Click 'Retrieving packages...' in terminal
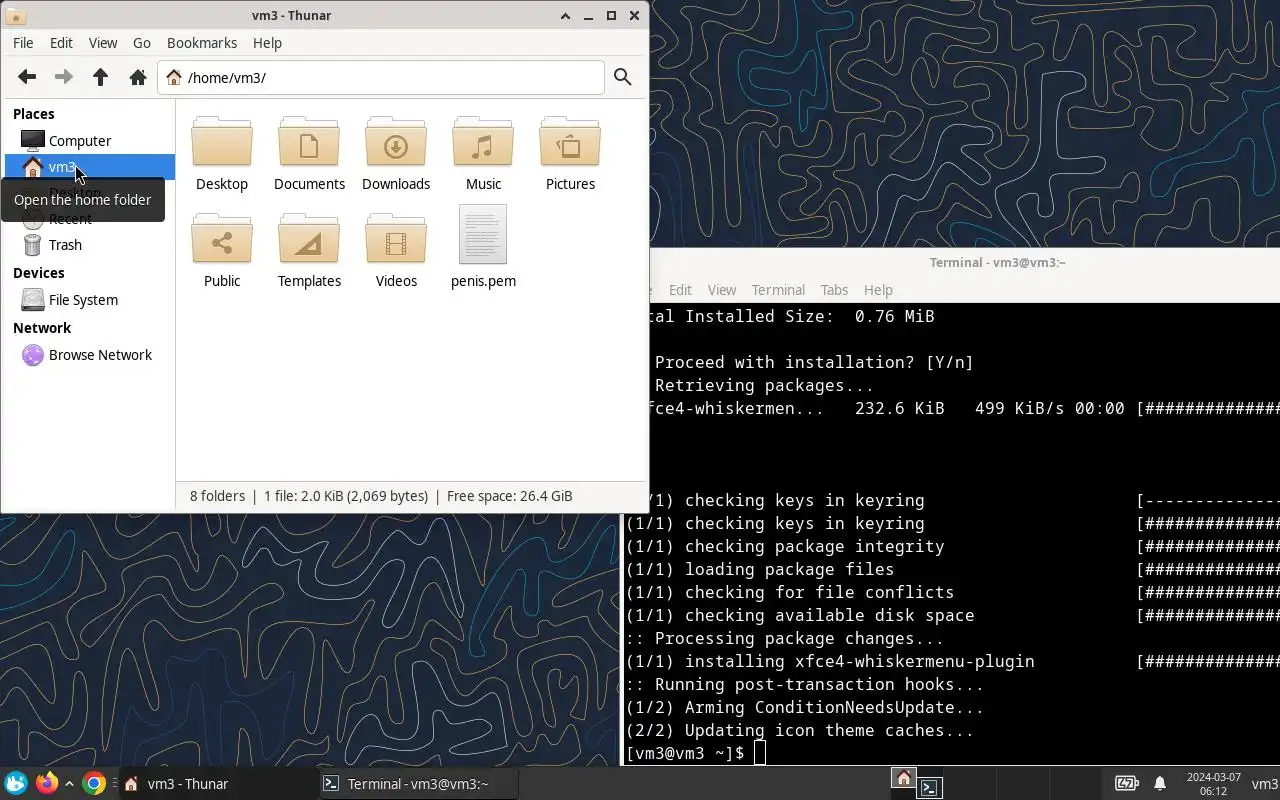 pyautogui.click(x=764, y=385)
